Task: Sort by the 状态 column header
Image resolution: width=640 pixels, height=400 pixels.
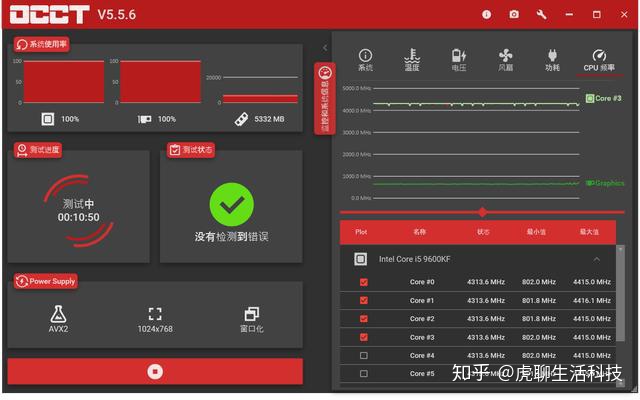Action: click(x=483, y=232)
